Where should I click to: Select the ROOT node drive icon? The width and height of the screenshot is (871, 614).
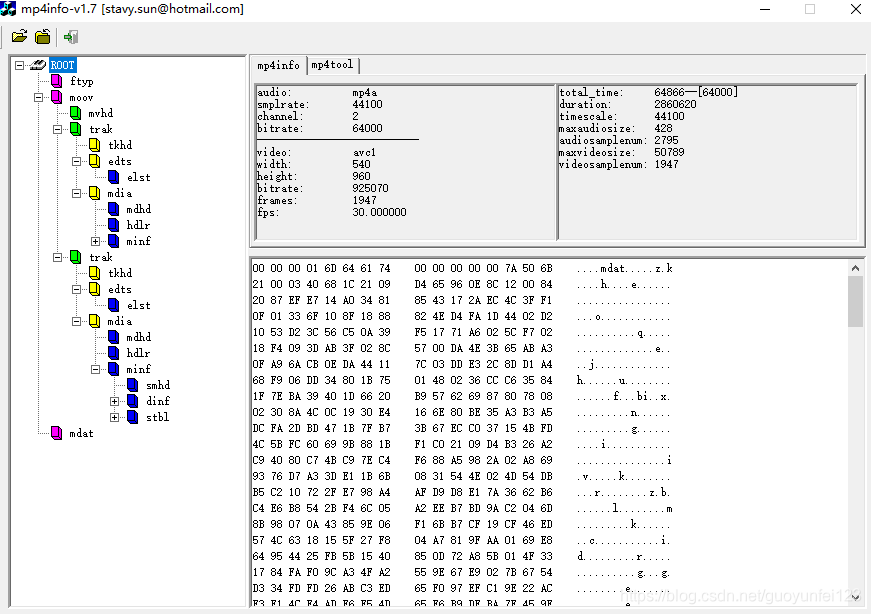pos(38,65)
